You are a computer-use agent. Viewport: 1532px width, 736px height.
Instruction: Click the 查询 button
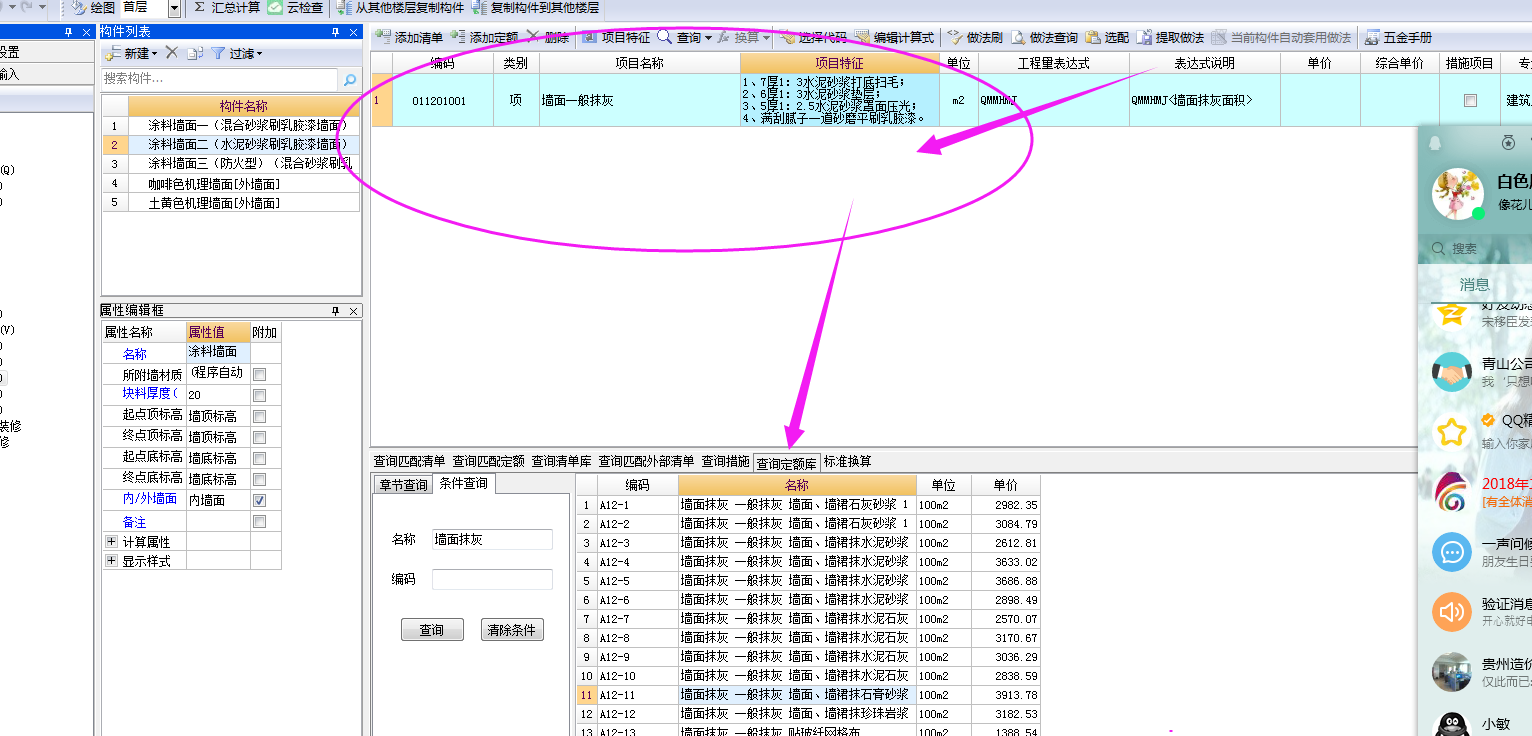point(432,630)
